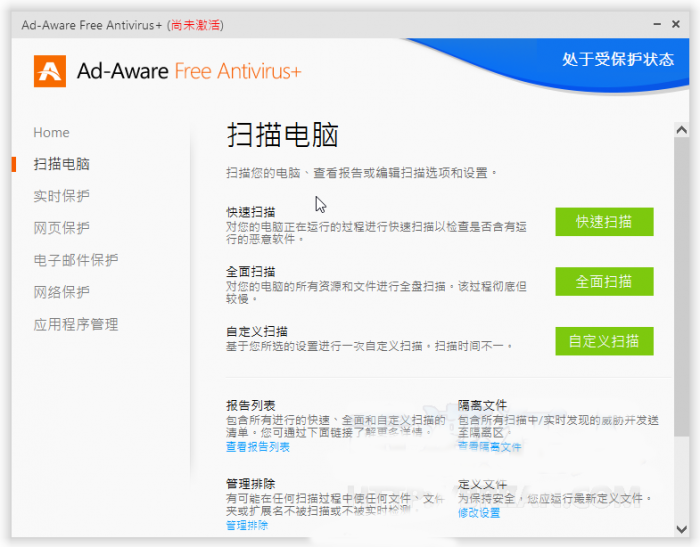Click the 快速扫描 section heading text
Screen dimensions: 700x547
(250, 212)
